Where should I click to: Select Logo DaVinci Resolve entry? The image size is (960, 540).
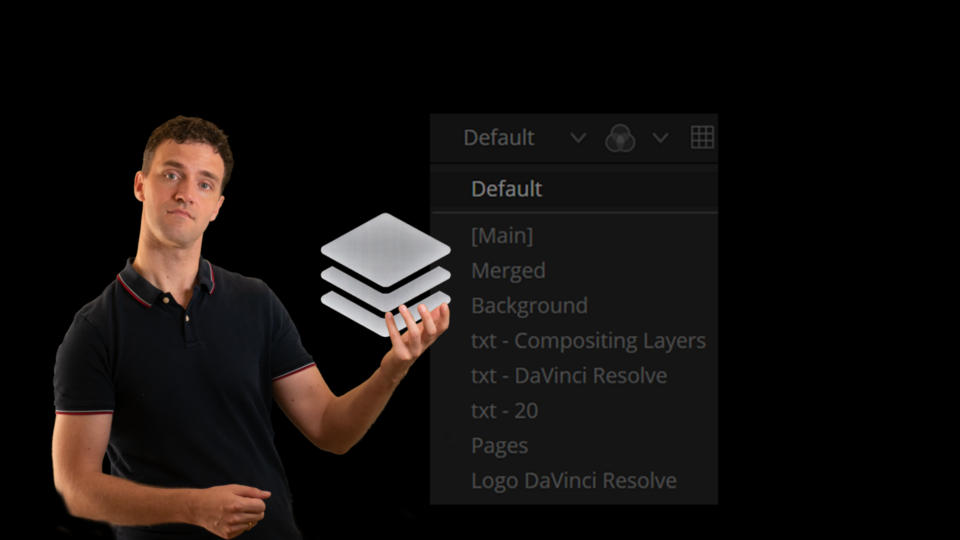(x=574, y=481)
